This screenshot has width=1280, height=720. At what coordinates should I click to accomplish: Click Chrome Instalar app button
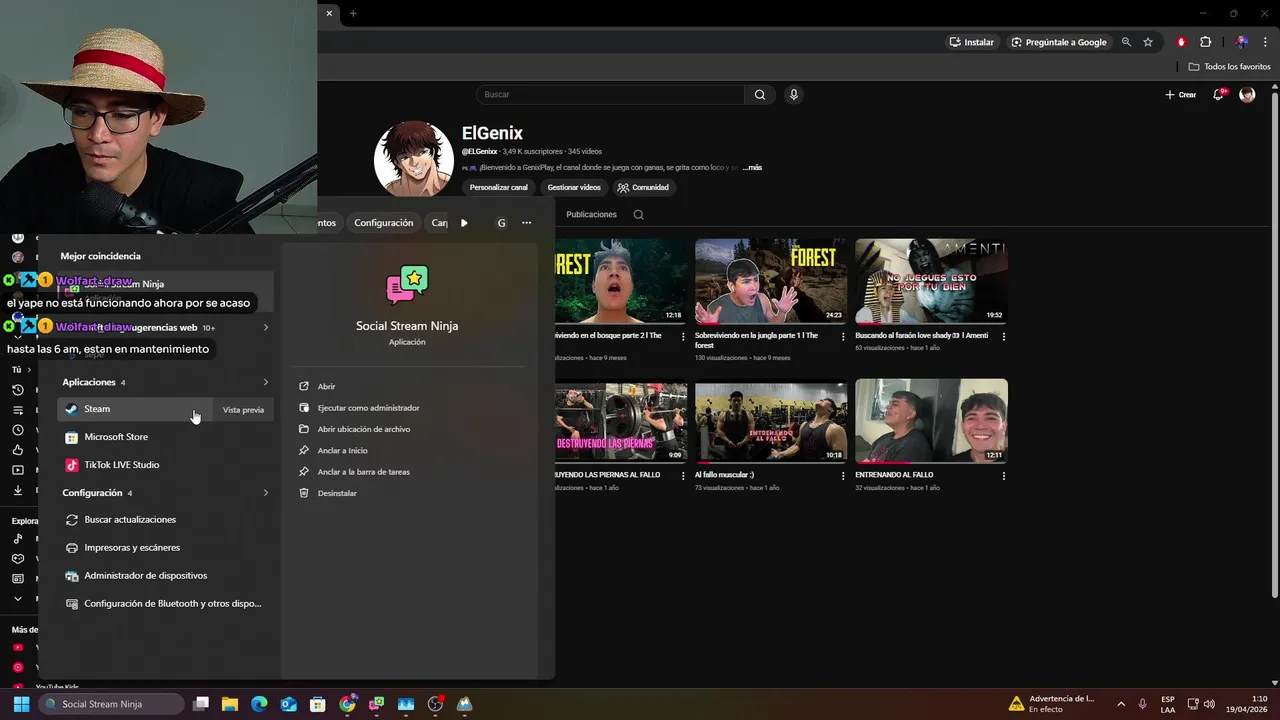(971, 42)
